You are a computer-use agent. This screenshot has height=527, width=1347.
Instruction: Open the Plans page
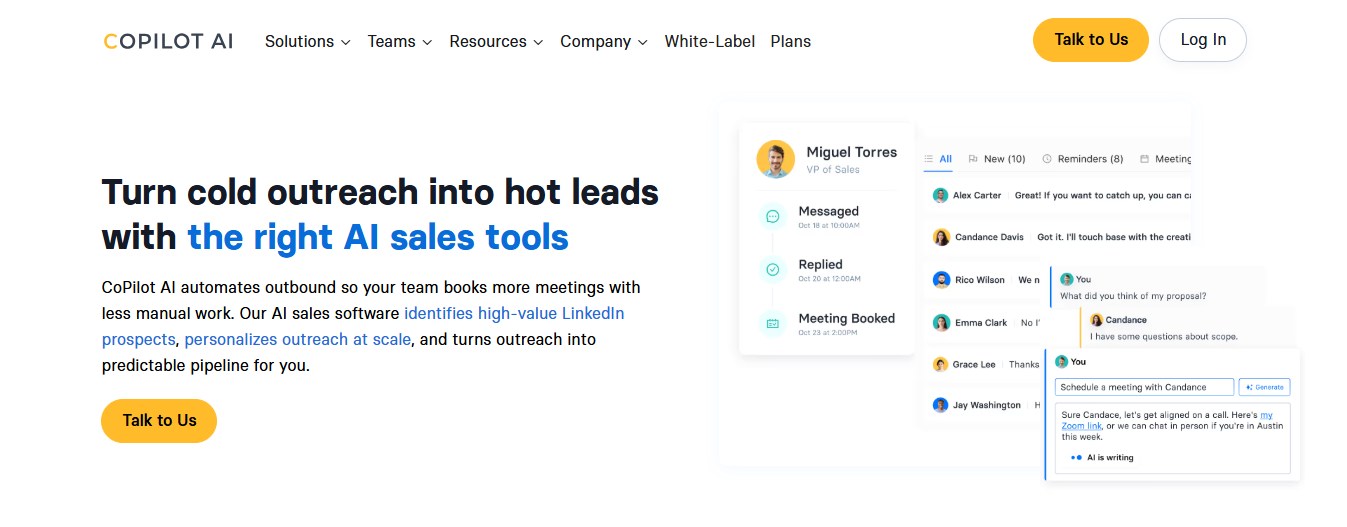(791, 41)
